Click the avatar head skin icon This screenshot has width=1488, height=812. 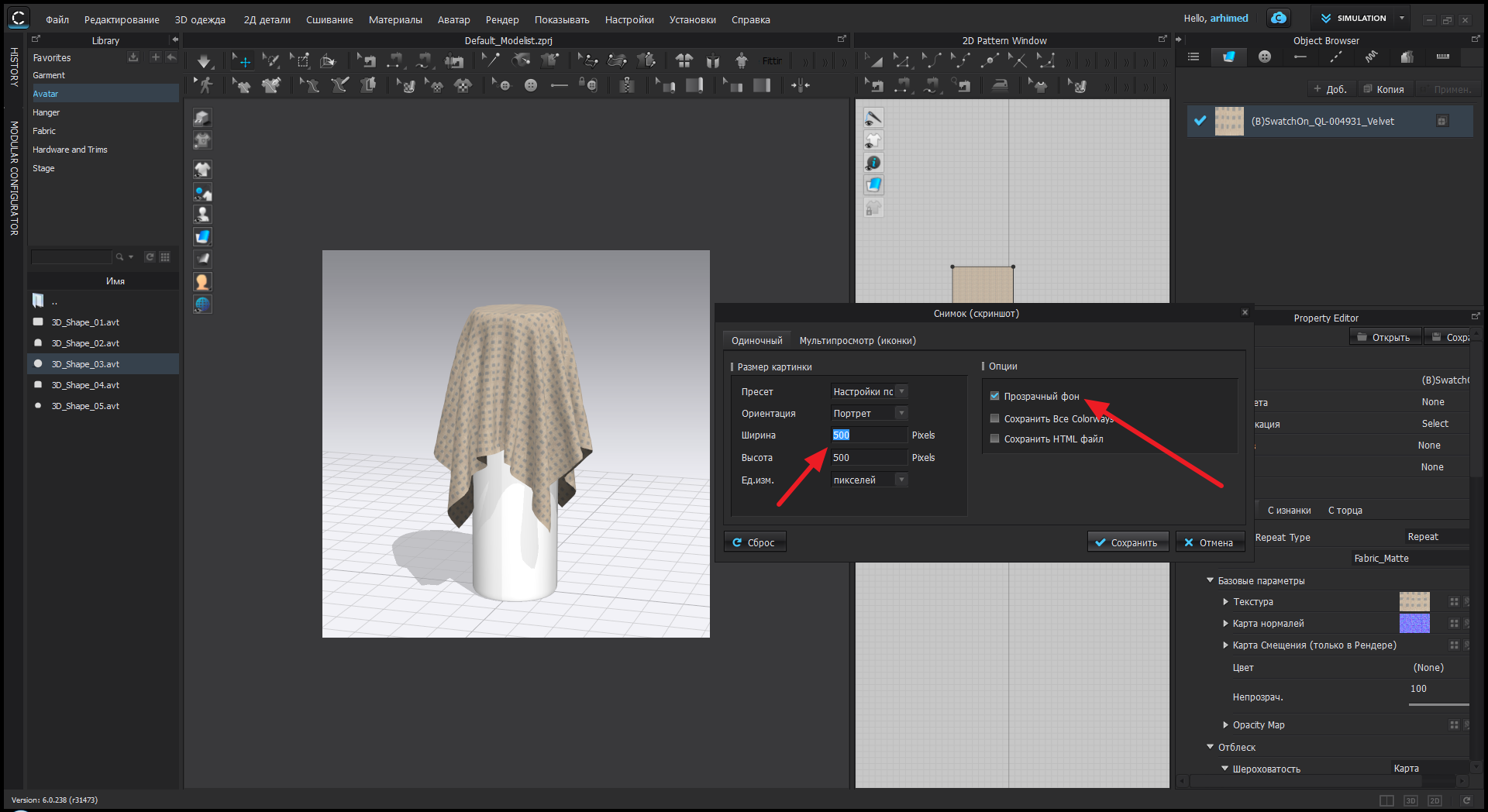coord(202,282)
